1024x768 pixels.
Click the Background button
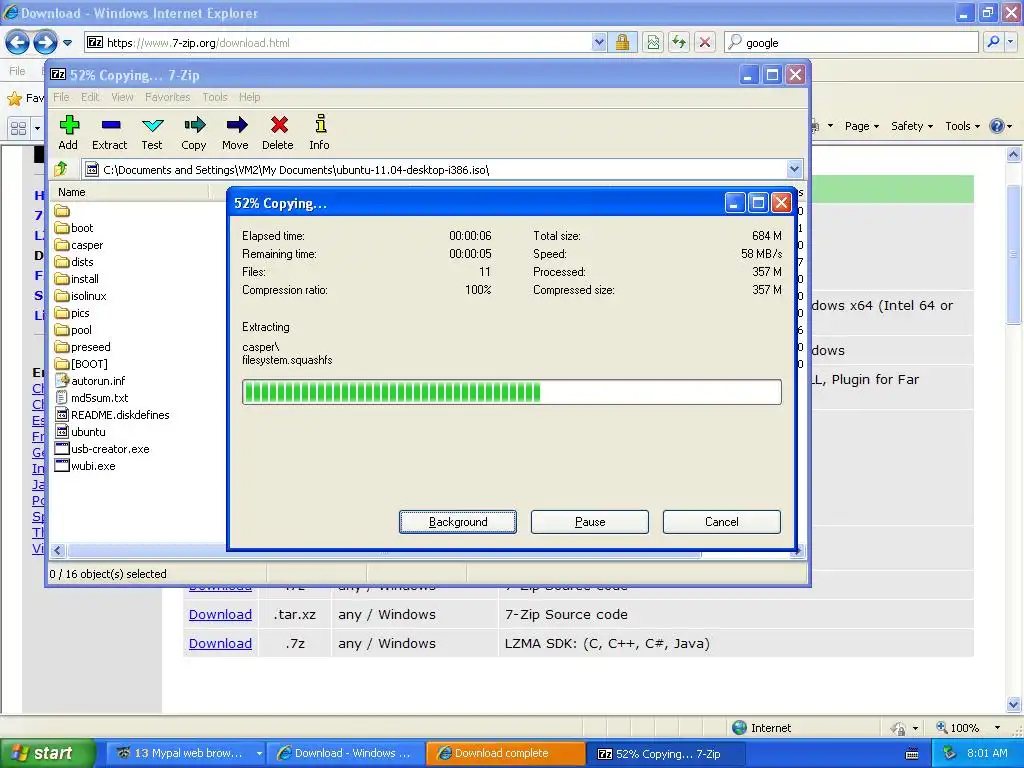pos(458,522)
